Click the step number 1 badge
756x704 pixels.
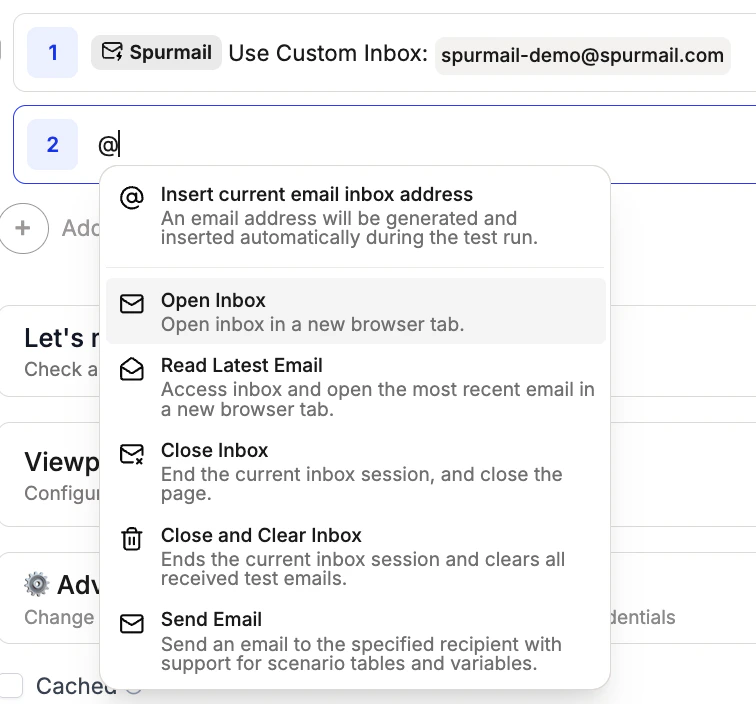52,52
